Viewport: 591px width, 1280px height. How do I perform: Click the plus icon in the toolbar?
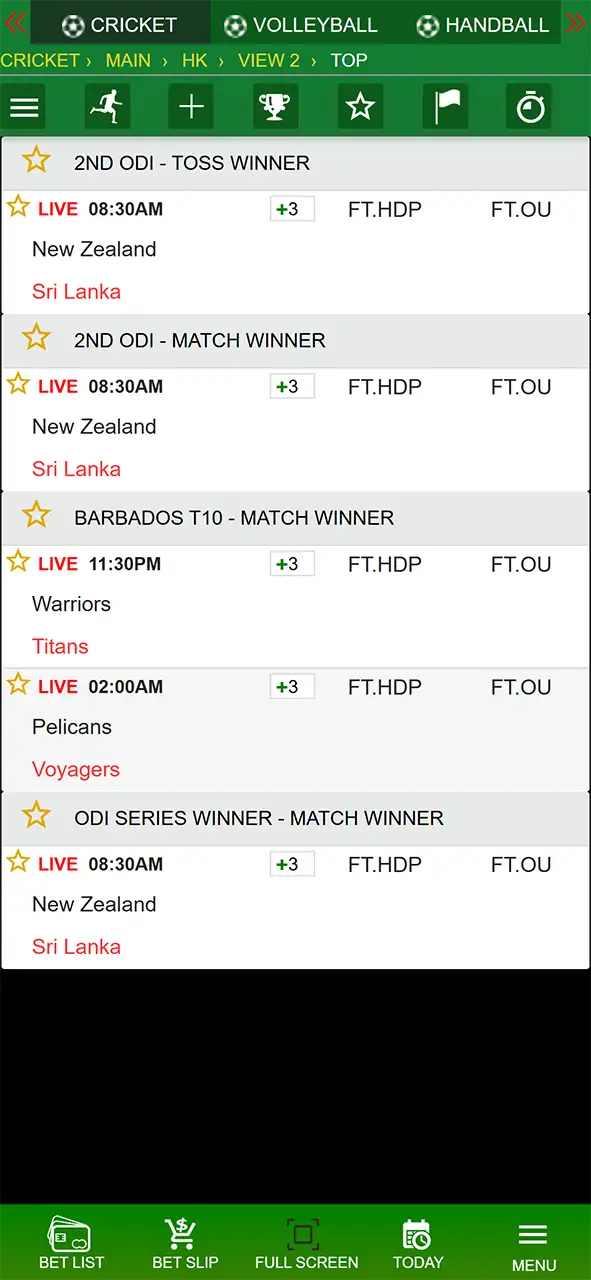[x=190, y=106]
